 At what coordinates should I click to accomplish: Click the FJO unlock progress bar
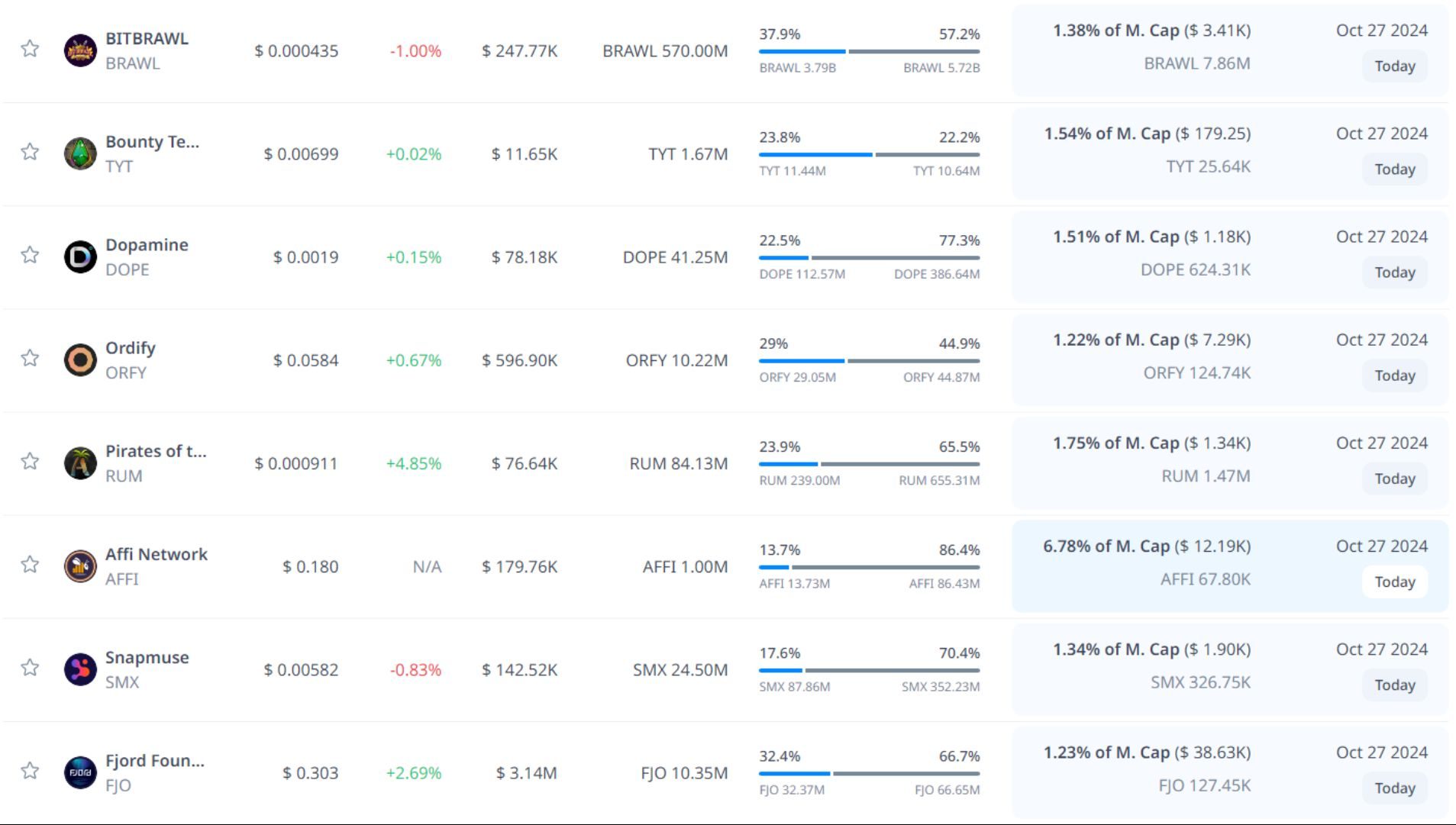point(869,773)
